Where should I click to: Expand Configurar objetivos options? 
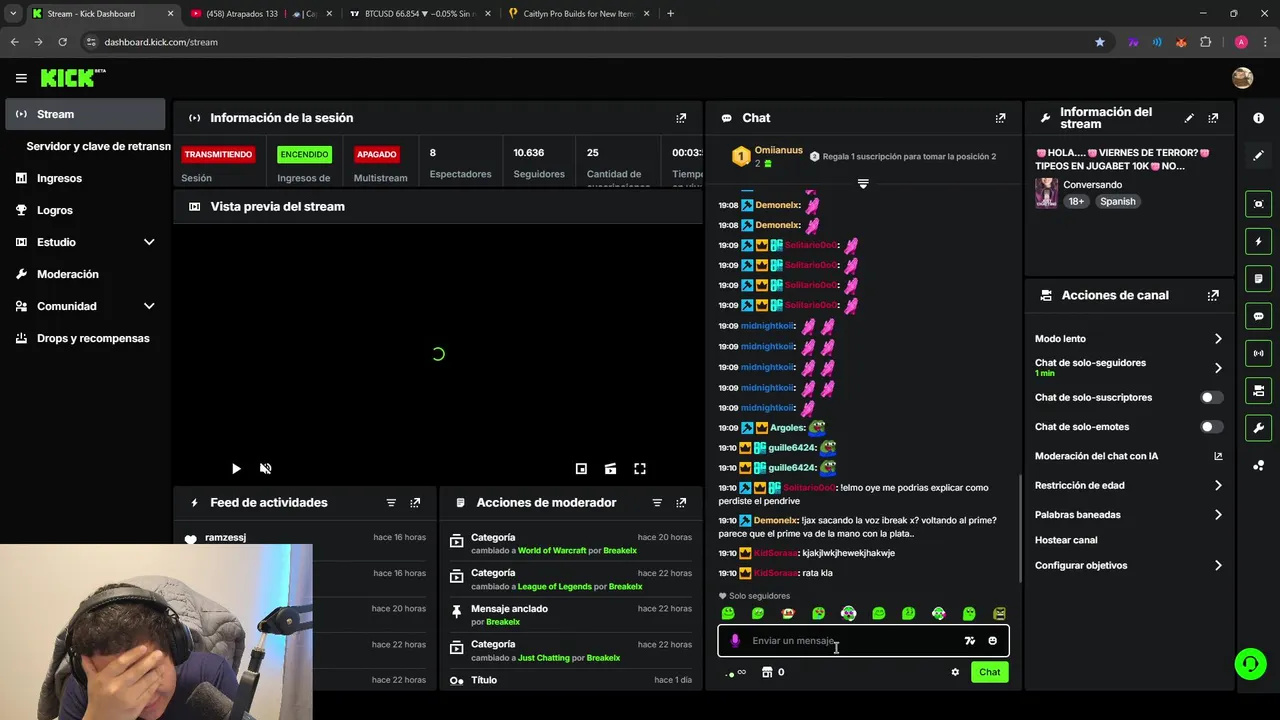pos(1218,566)
